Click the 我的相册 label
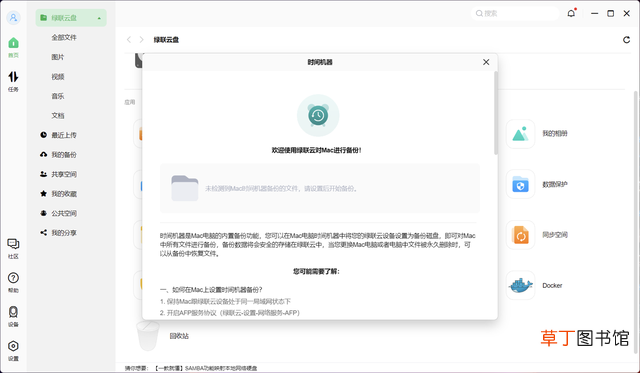Viewport: 640px width, 373px height. pos(555,133)
